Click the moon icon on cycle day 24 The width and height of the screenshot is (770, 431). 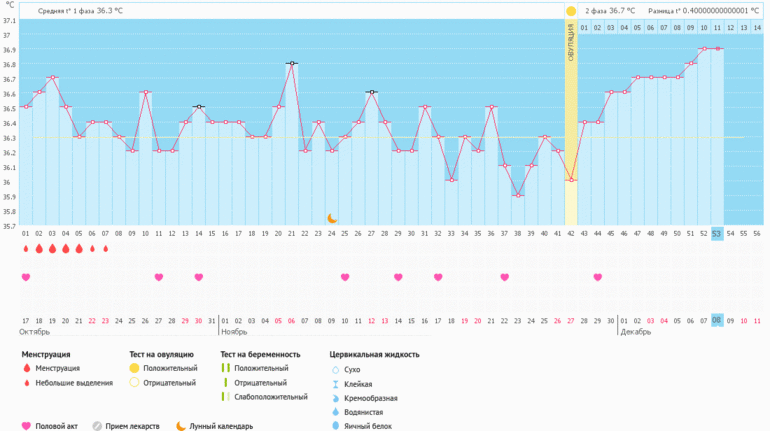[x=332, y=218]
